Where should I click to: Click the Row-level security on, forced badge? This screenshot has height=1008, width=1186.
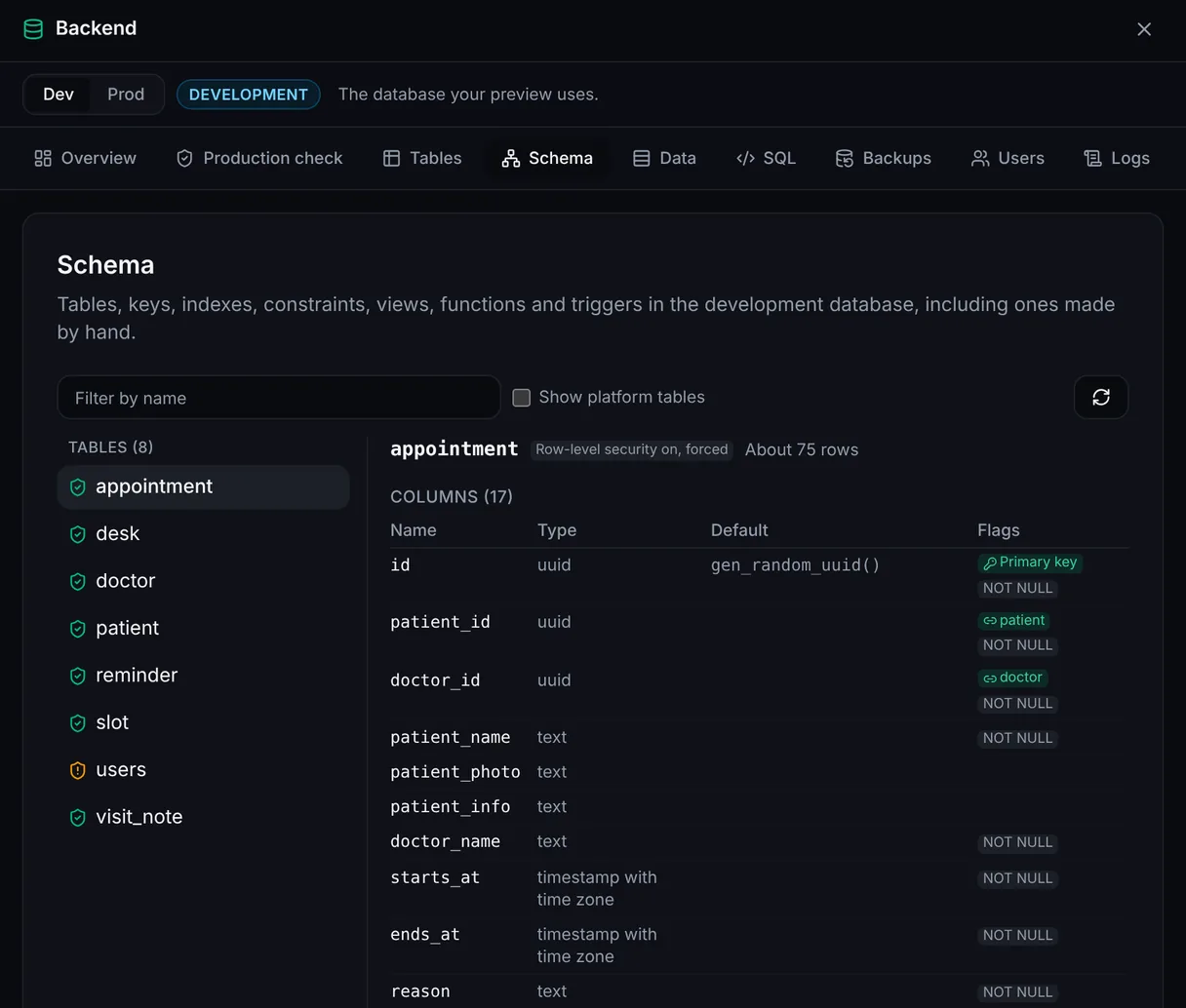632,449
